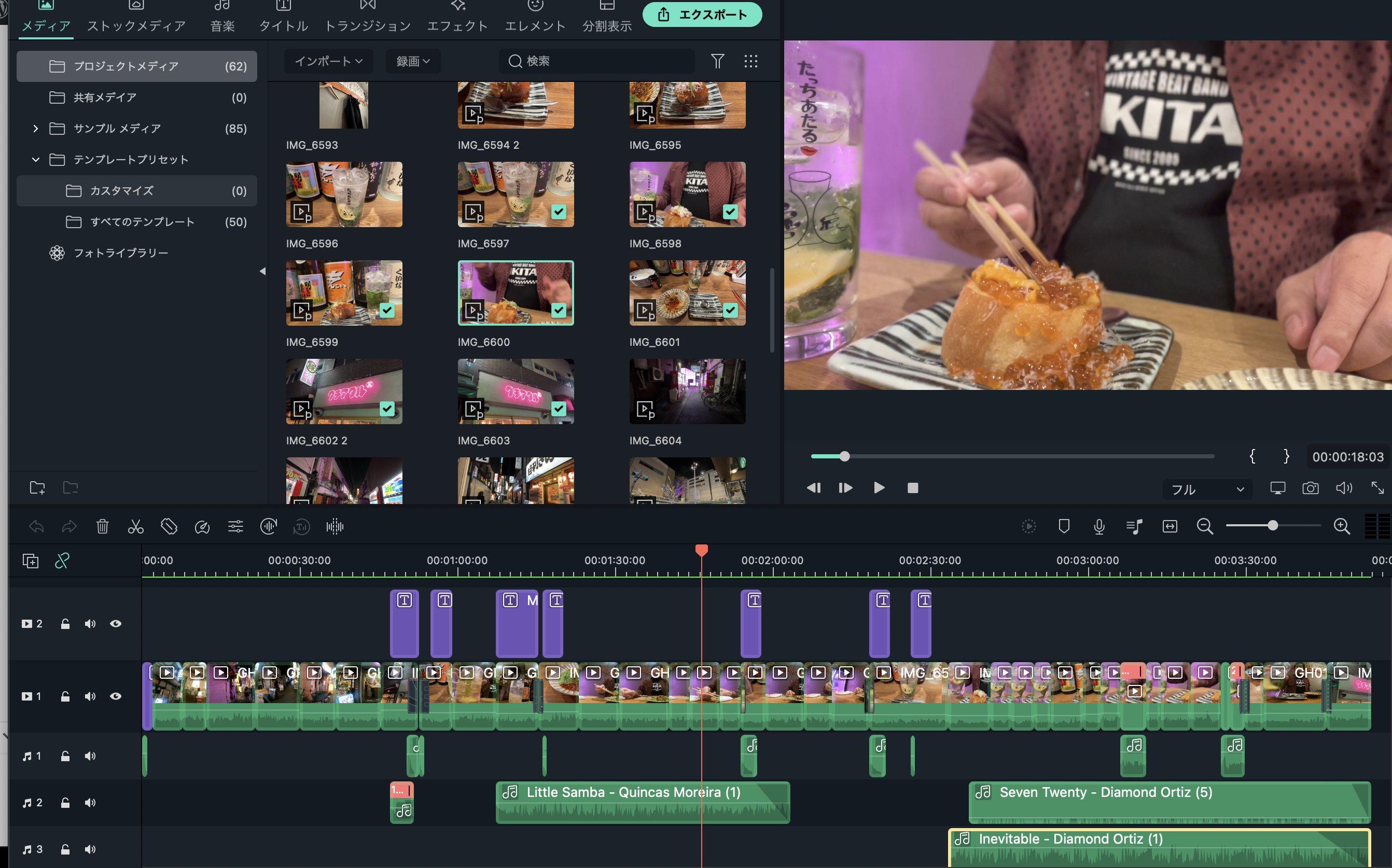
Task: Lock audio track 1
Action: pyautogui.click(x=65, y=756)
